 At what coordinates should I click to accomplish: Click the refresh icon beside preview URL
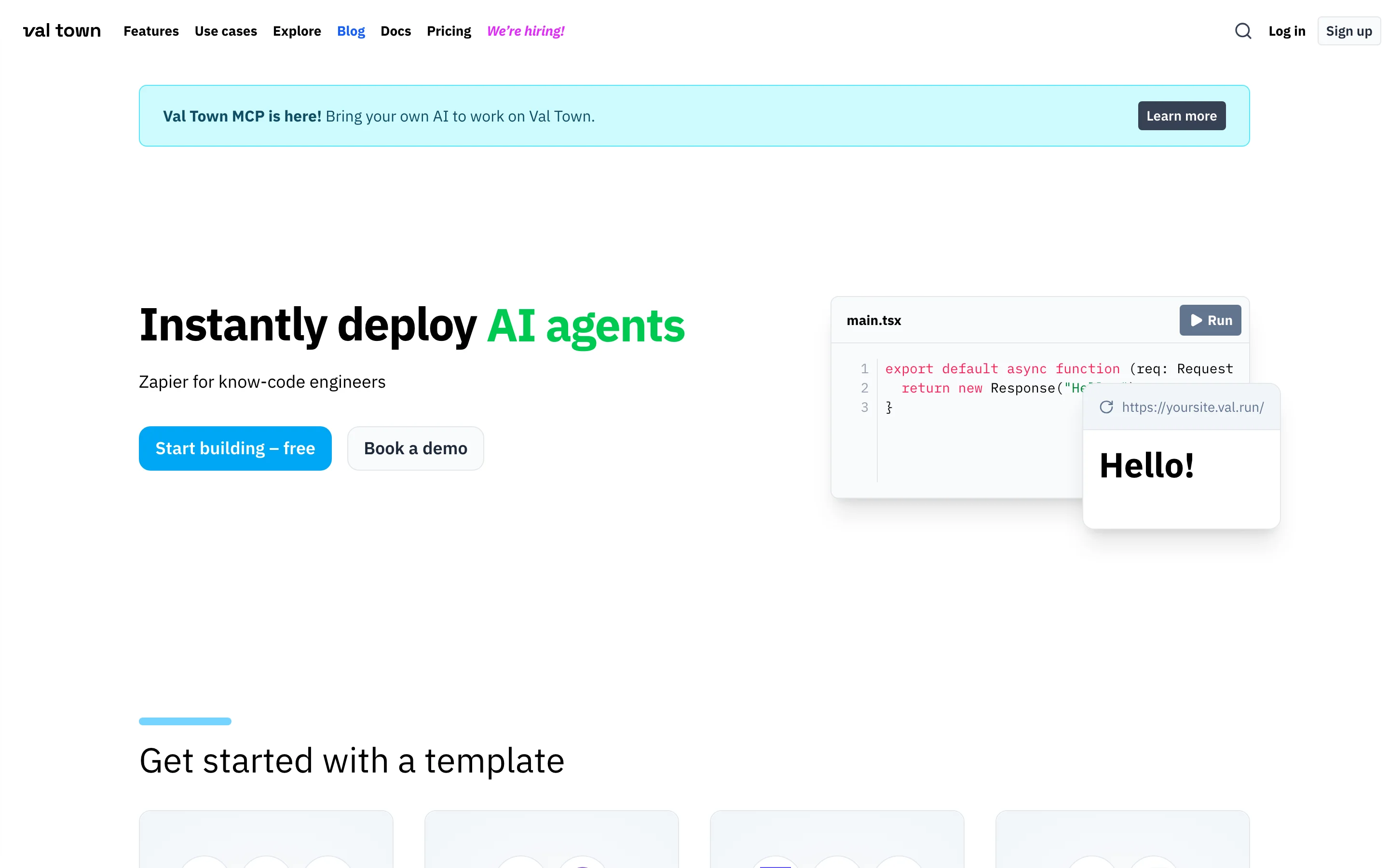[1106, 407]
